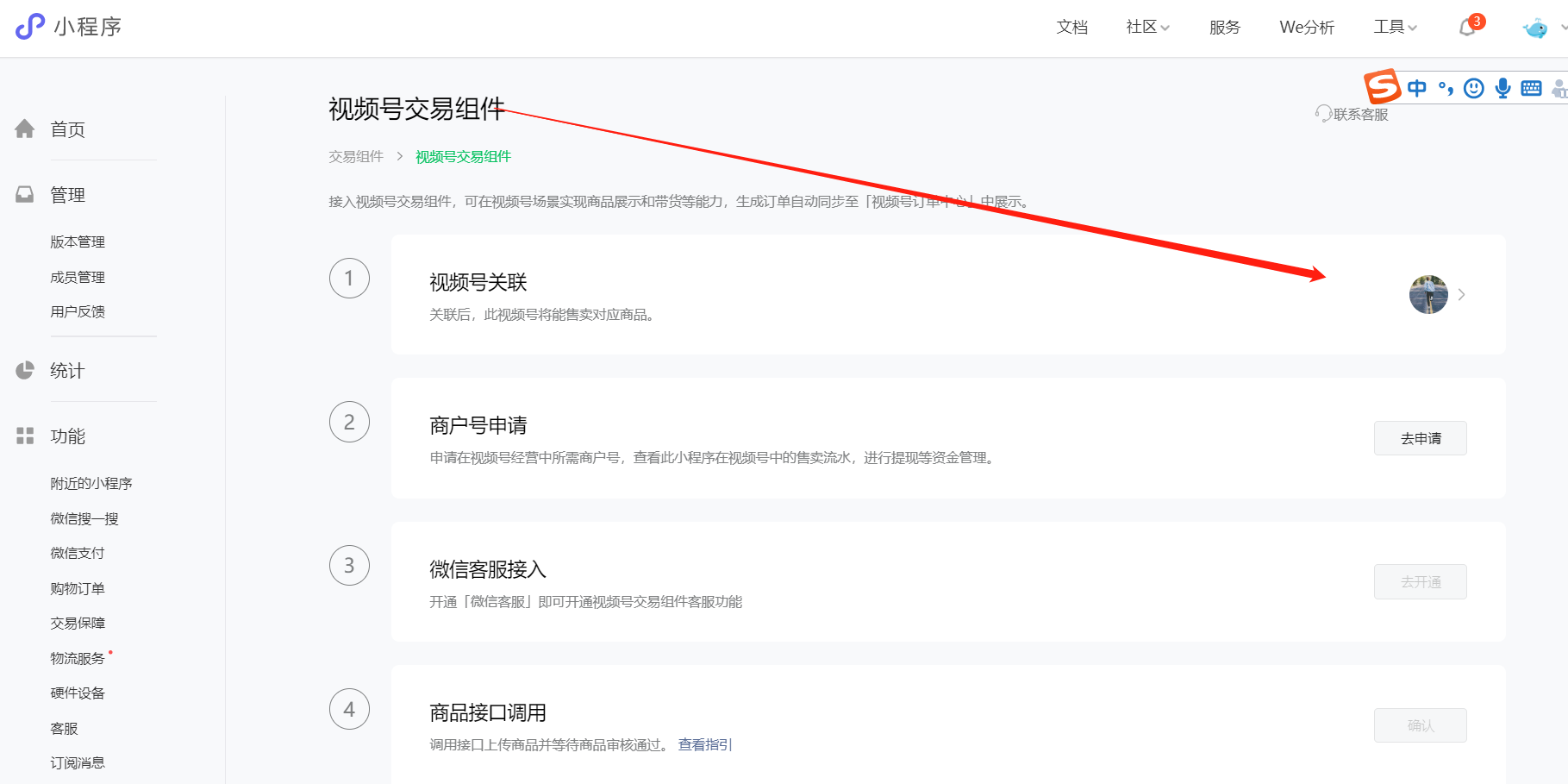Screen dimensions: 1568x784
Task: Open the Sogou soft keyboard icon
Action: point(1532,88)
